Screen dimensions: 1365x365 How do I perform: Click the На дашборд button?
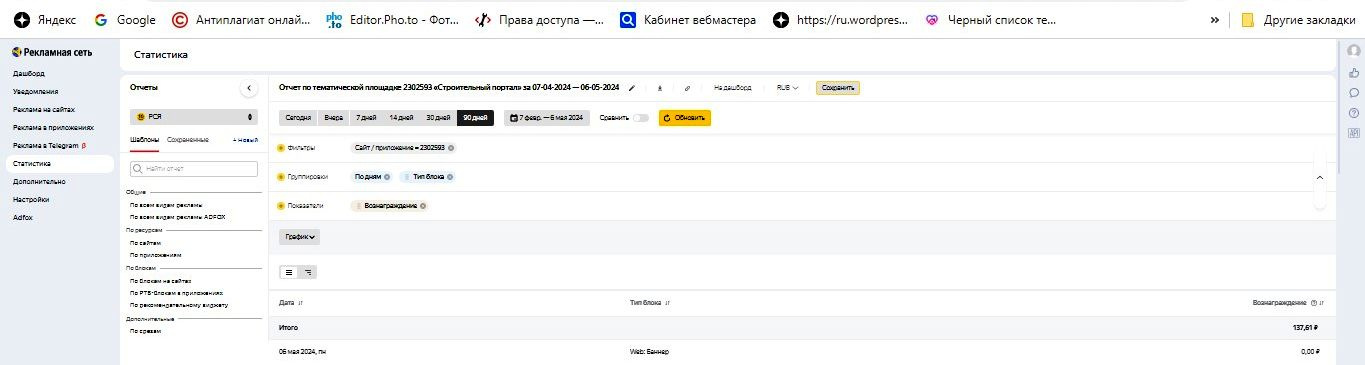click(732, 88)
